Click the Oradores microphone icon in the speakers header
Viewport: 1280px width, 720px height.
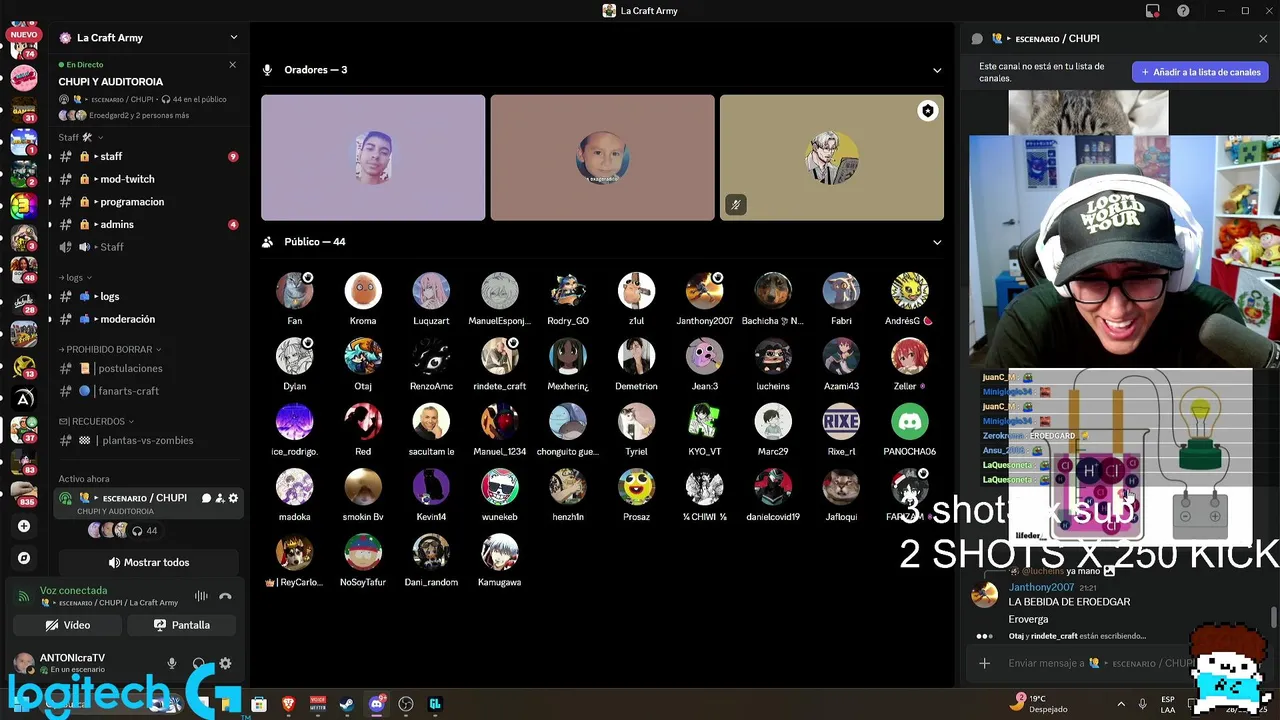pyautogui.click(x=267, y=70)
